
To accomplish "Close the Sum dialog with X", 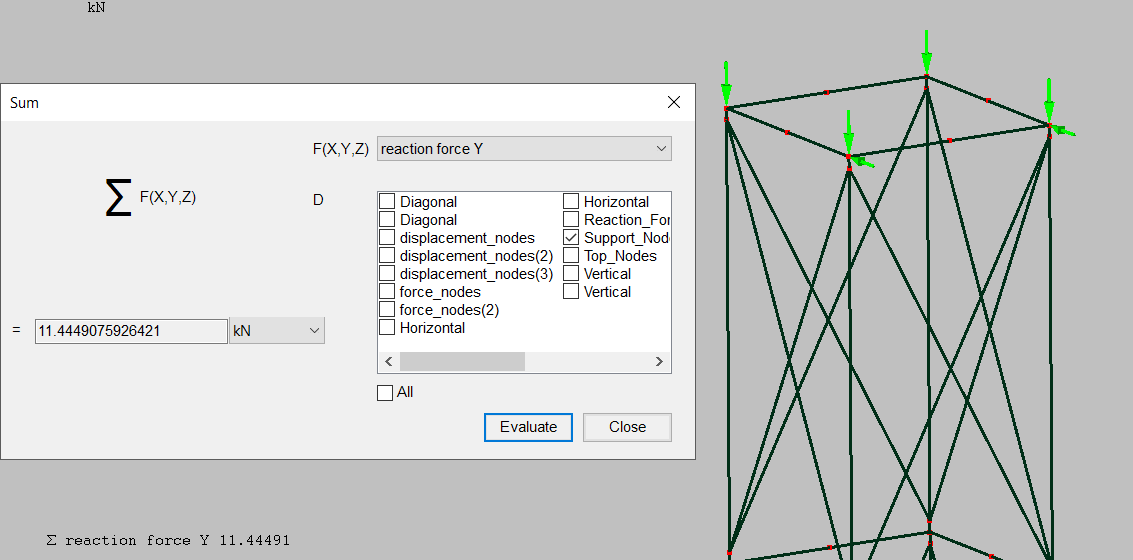I will [x=673, y=103].
